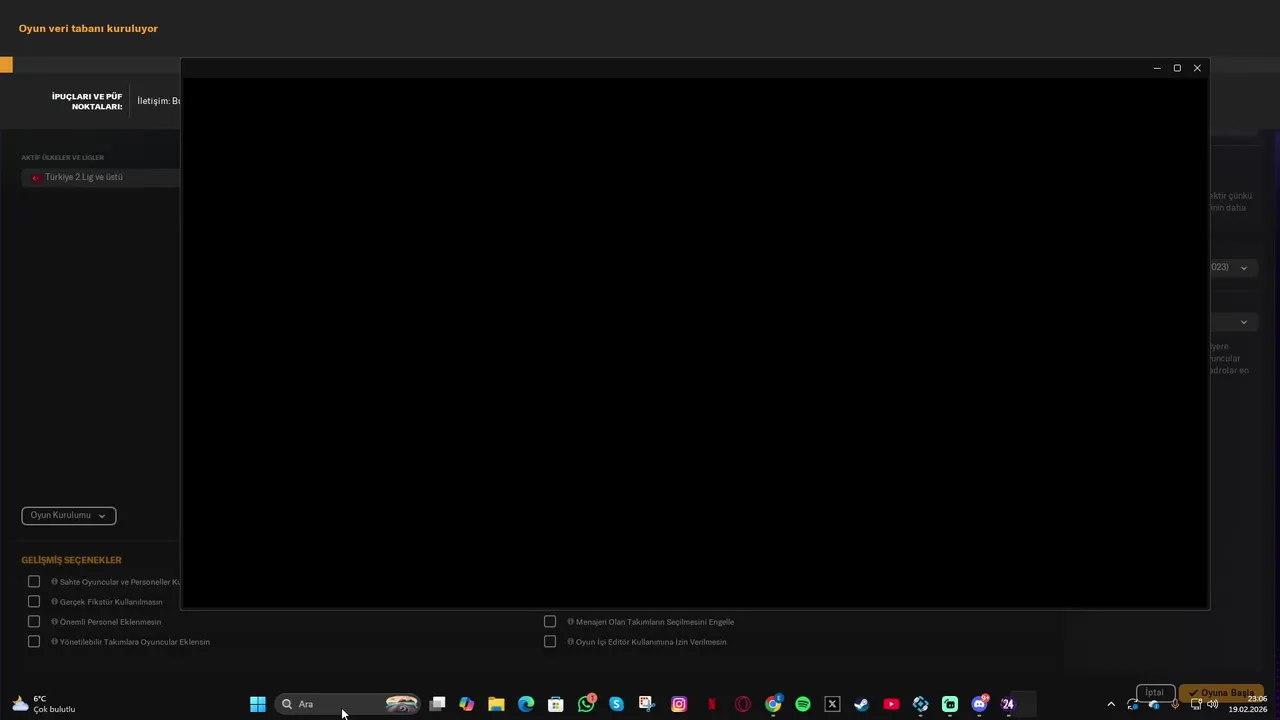Open File Explorer from the taskbar
The width and height of the screenshot is (1280, 720).
496,704
